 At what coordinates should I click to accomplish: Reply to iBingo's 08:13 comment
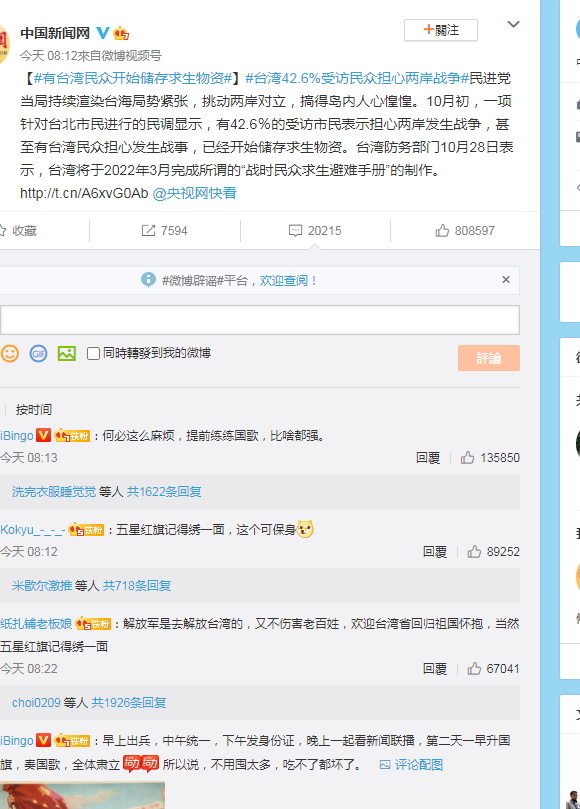click(x=428, y=458)
